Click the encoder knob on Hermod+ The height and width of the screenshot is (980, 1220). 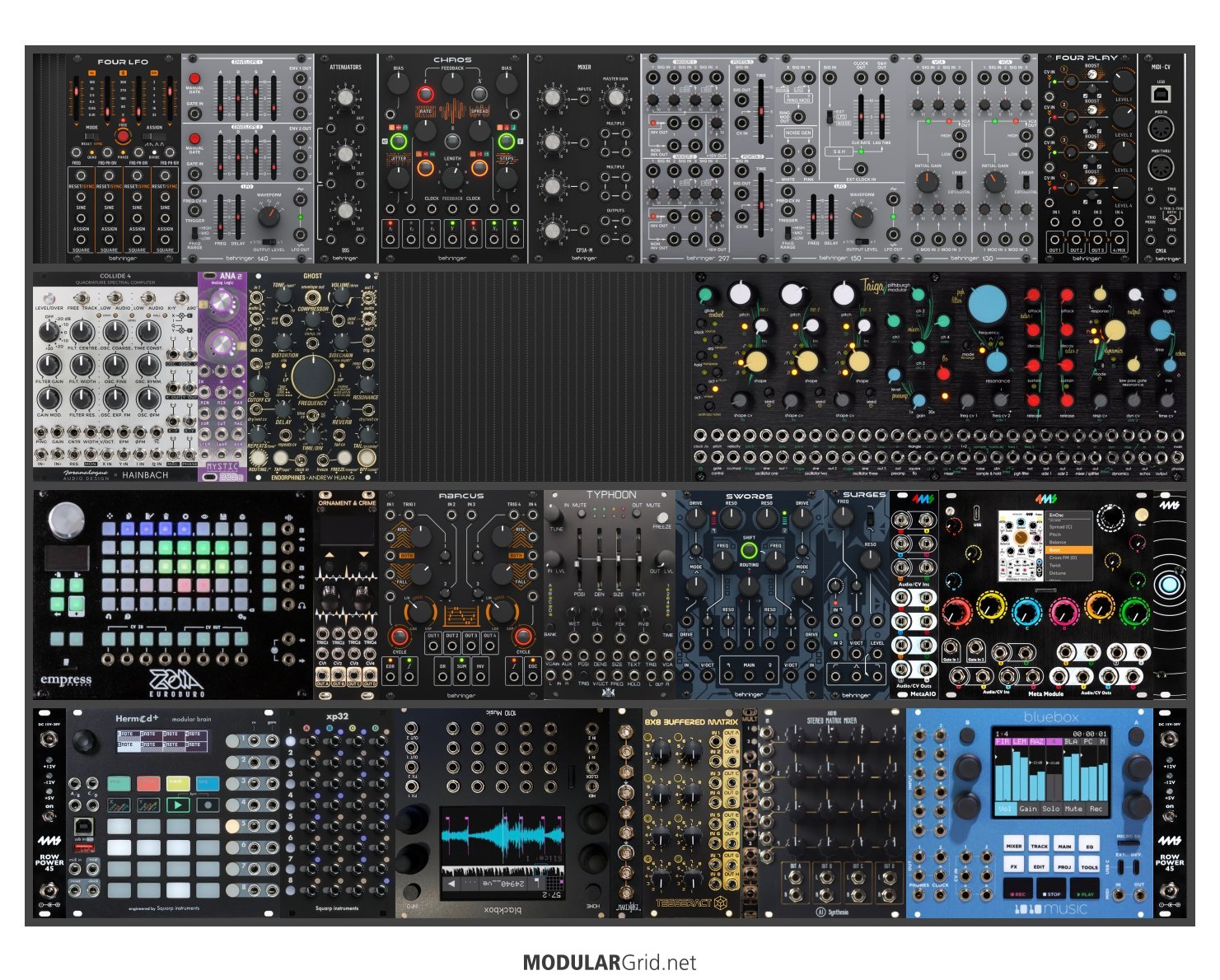(84, 741)
